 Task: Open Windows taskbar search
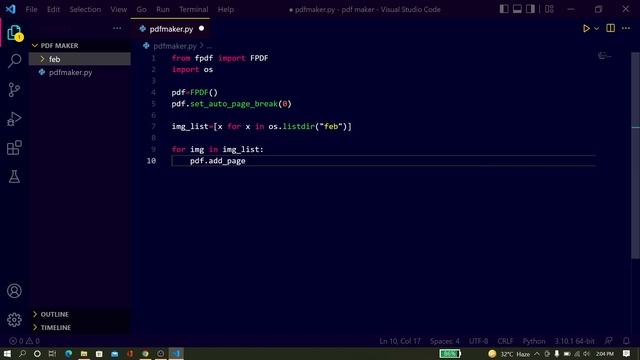pyautogui.click(x=22, y=353)
